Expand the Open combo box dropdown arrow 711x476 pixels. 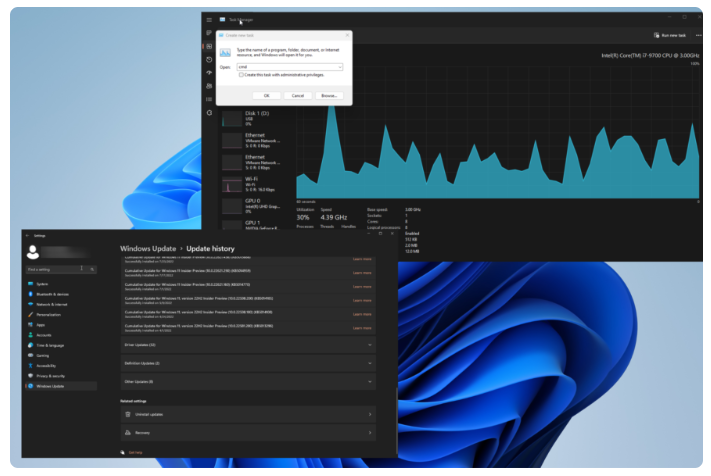pyautogui.click(x=340, y=67)
